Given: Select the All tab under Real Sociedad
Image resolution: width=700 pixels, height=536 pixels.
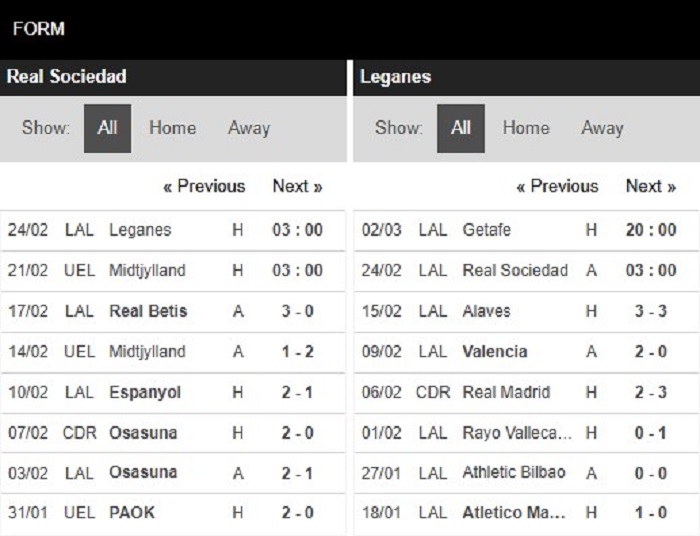Looking at the screenshot, I should tap(107, 129).
